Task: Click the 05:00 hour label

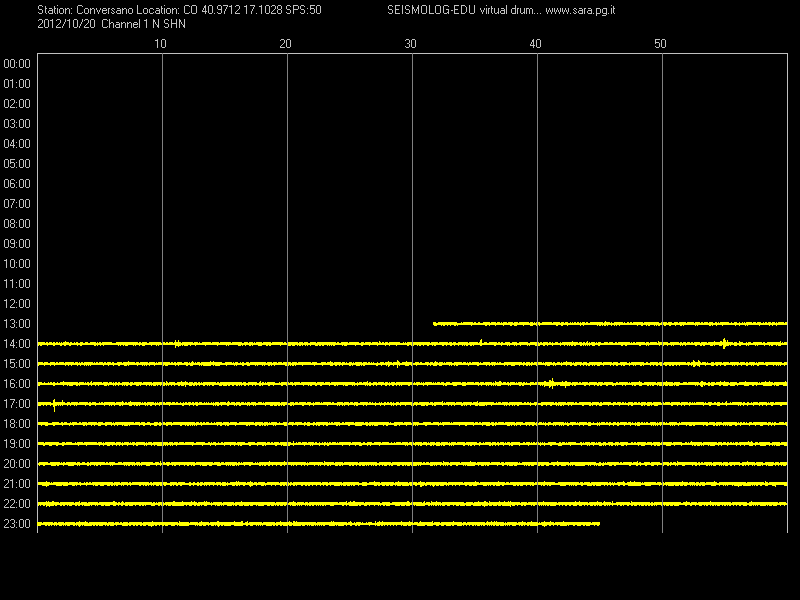Action: pyautogui.click(x=17, y=164)
